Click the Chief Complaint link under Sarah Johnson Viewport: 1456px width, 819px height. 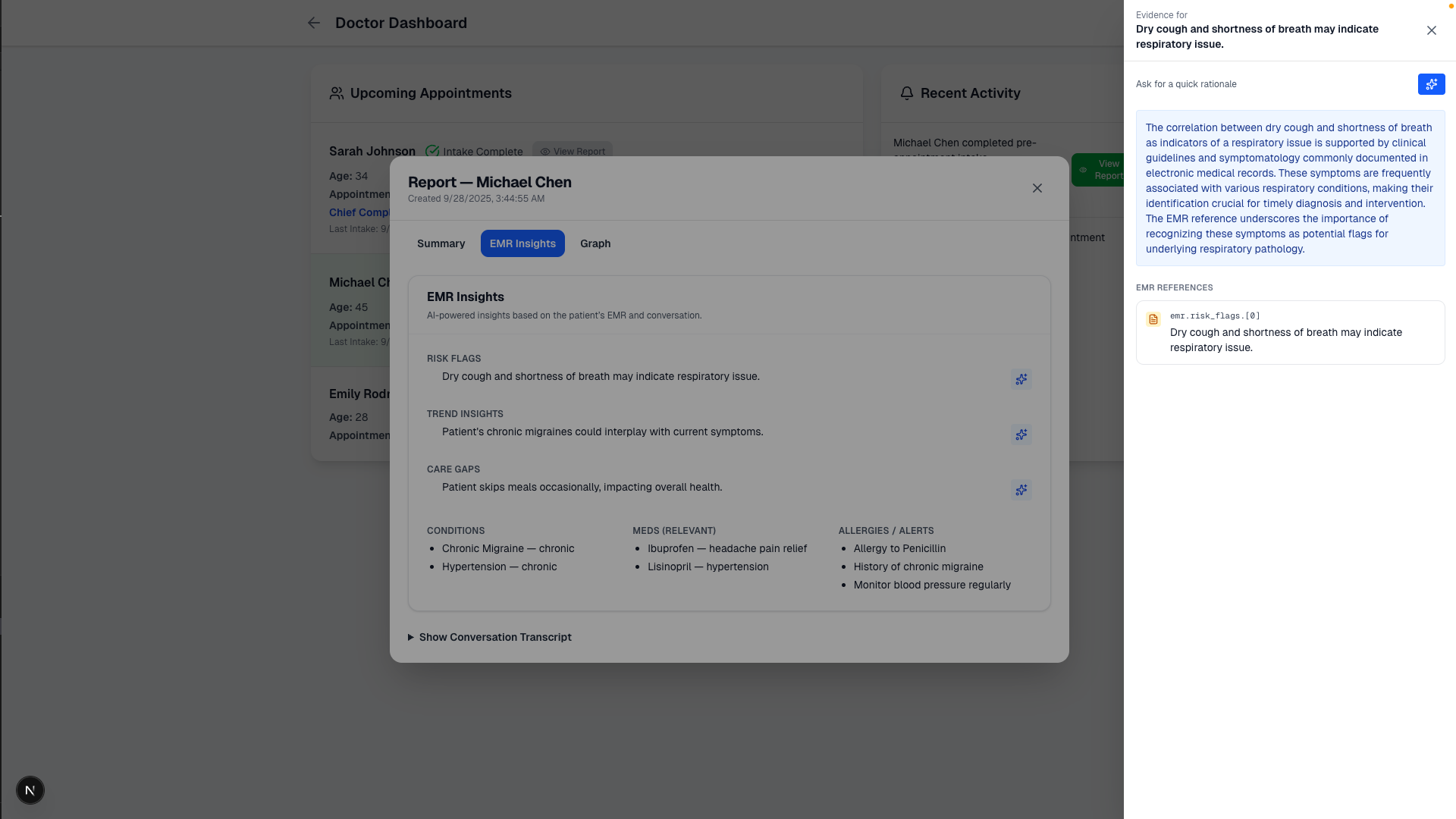click(359, 212)
